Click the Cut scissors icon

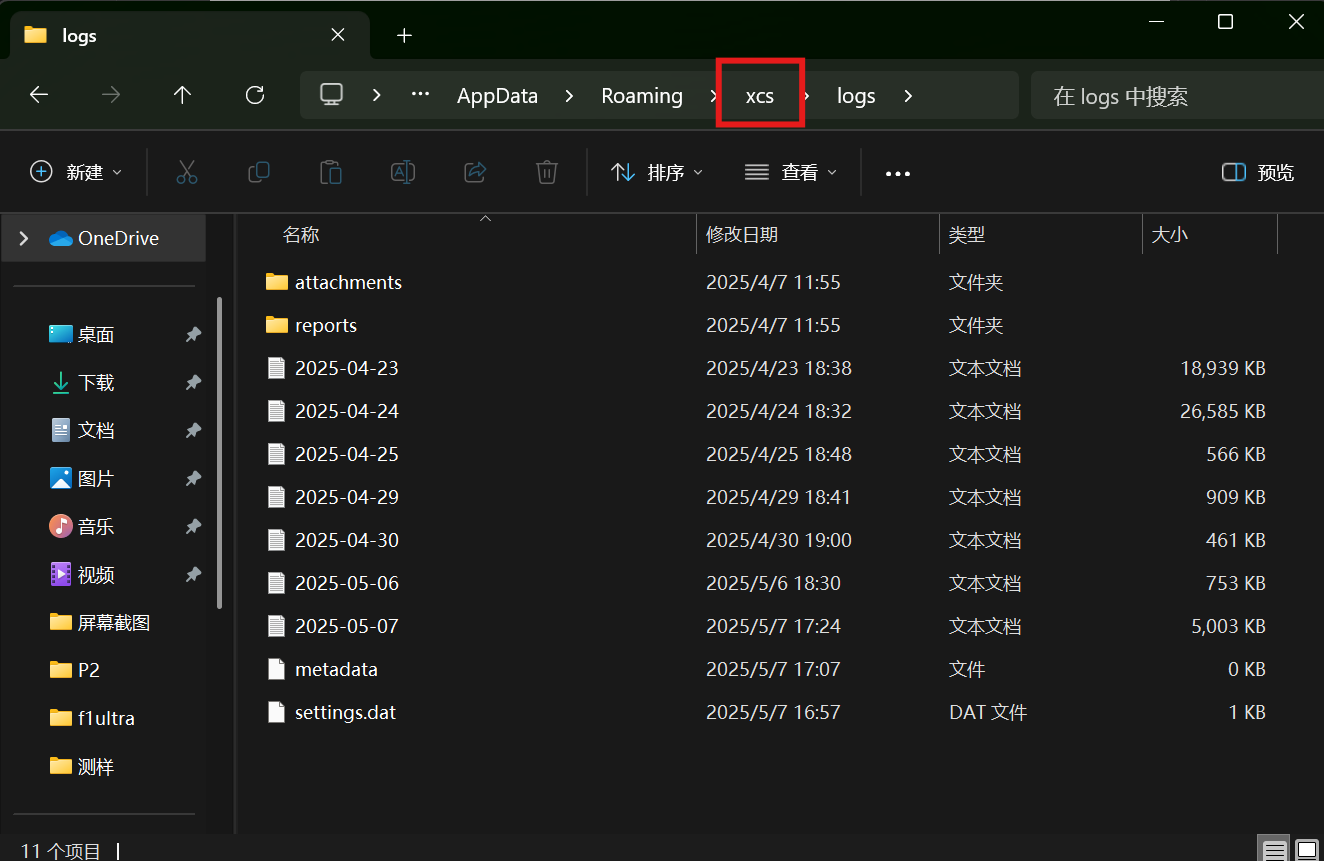point(187,172)
